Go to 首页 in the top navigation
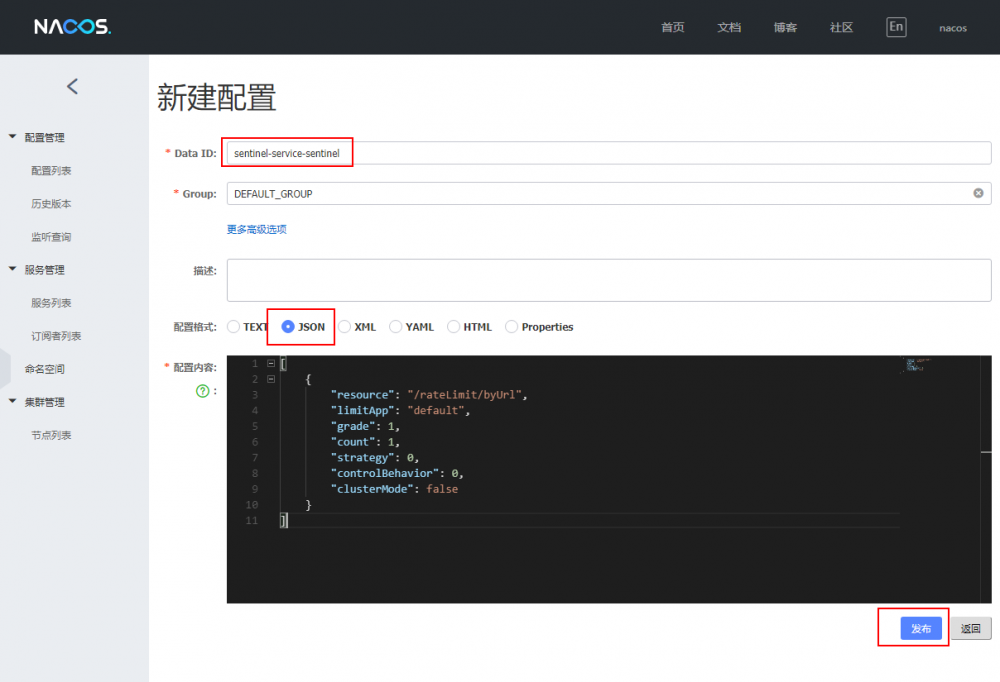 [x=672, y=27]
